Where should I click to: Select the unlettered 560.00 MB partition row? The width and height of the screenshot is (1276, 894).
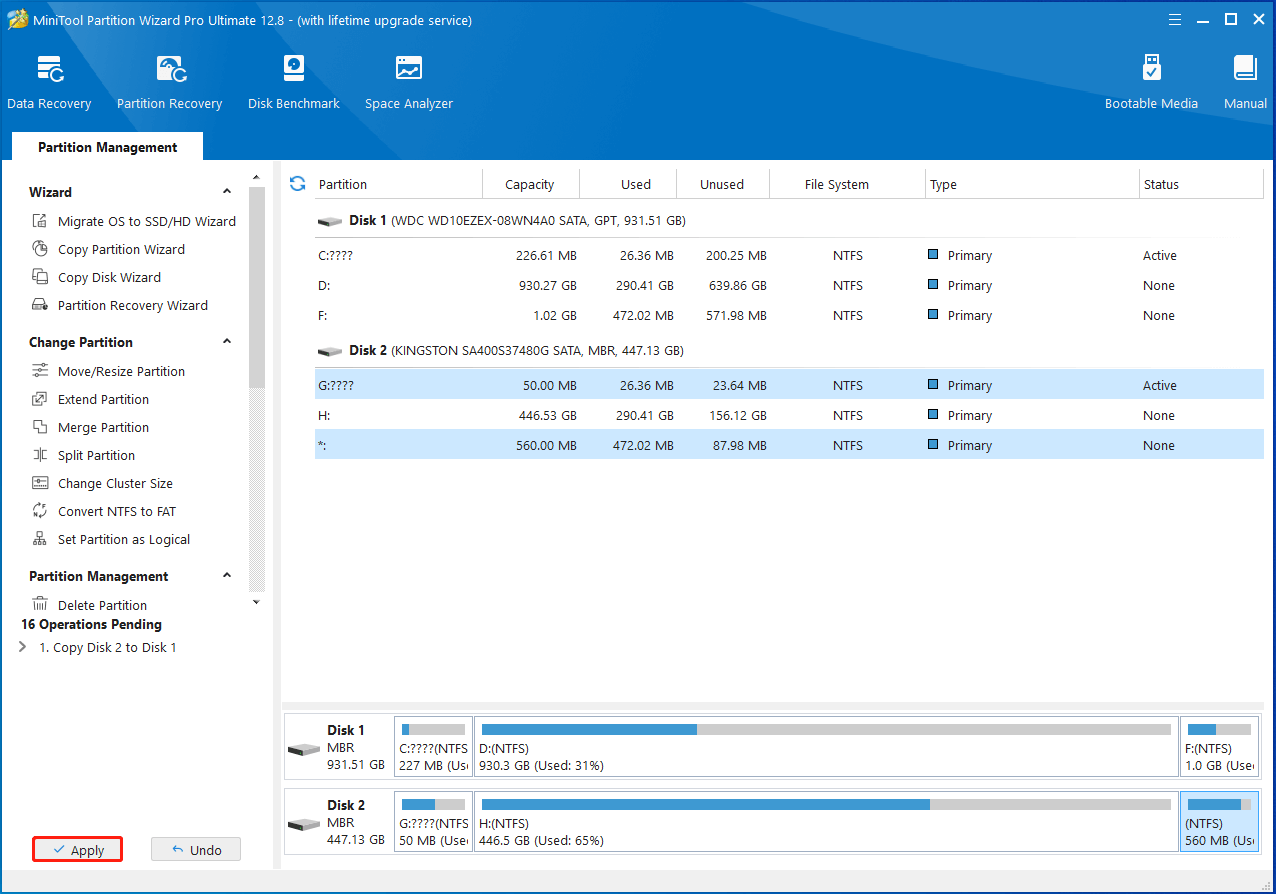point(789,445)
